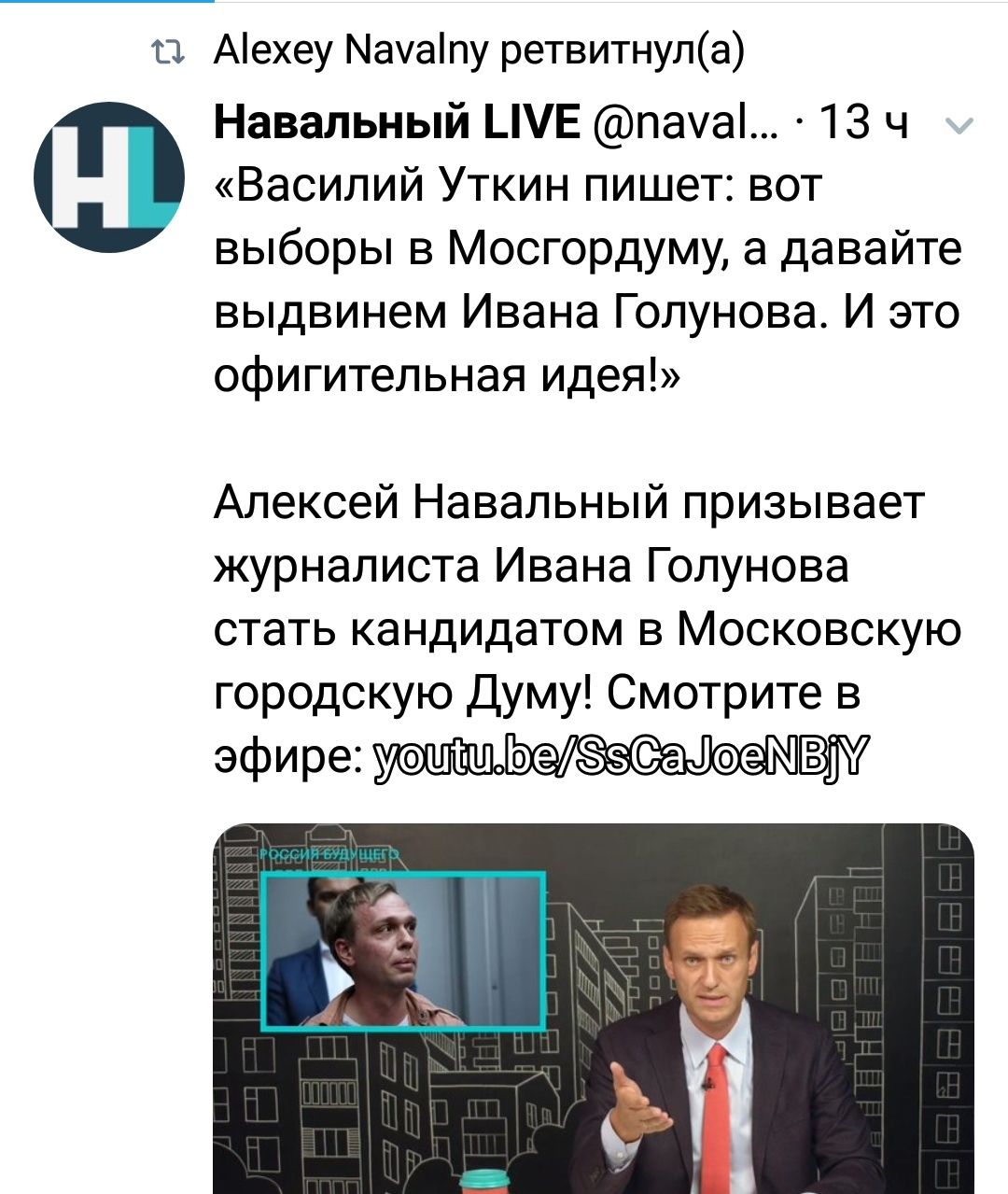1008x1194 pixels.
Task: Open the Навальный LIVE round avatar logo
Action: pyautogui.click(x=109, y=177)
